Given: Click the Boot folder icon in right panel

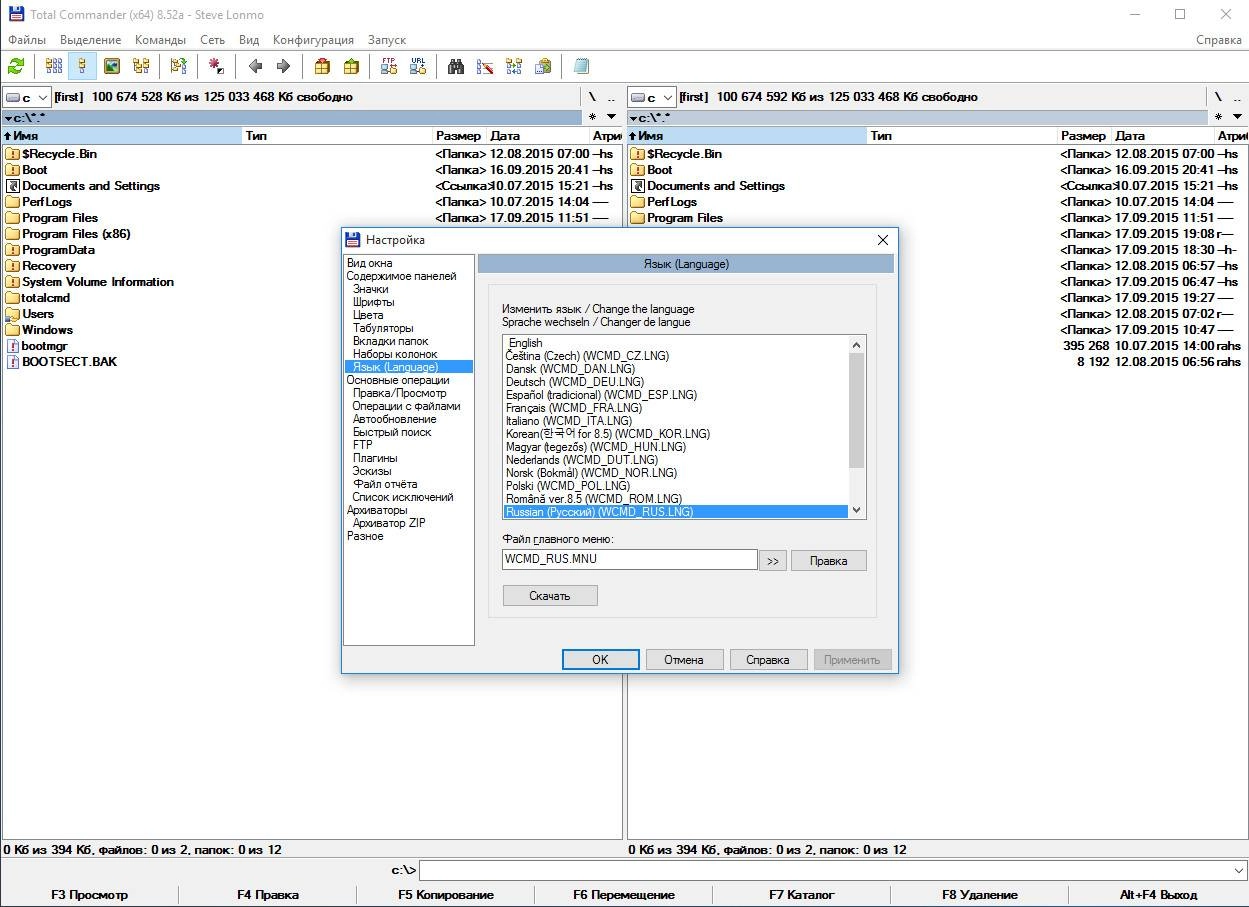Looking at the screenshot, I should point(637,170).
